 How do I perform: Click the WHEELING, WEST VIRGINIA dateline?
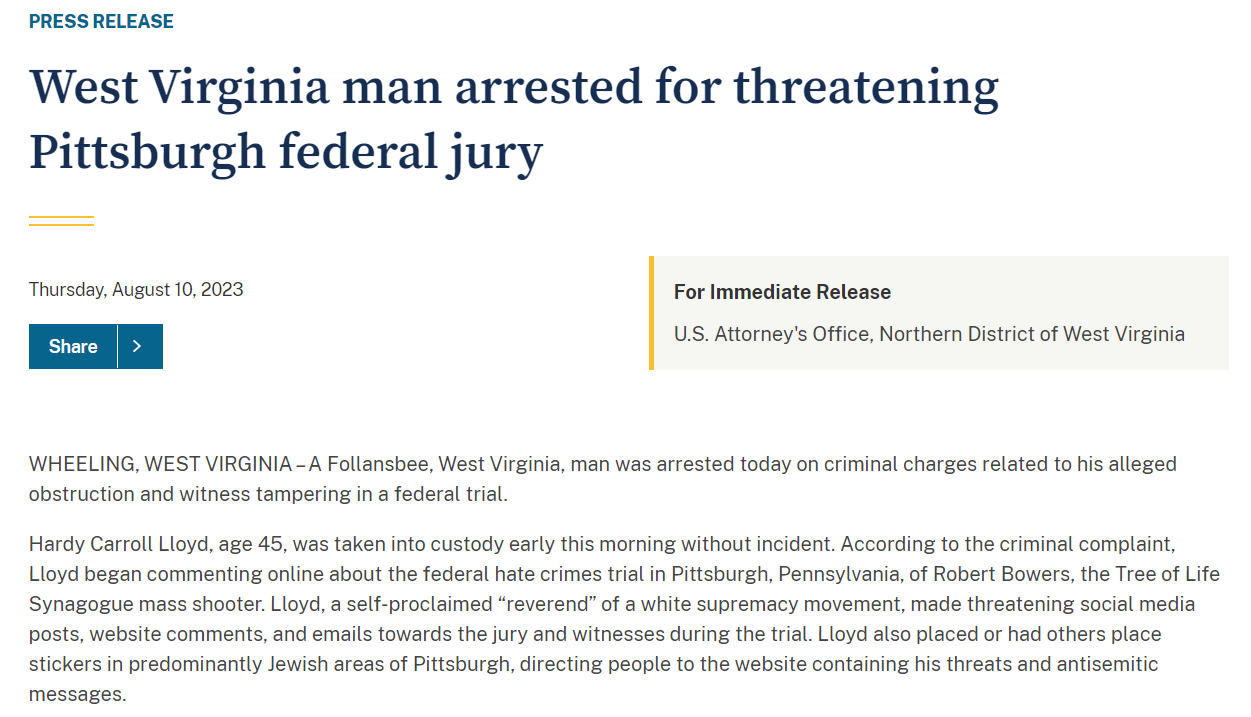(160, 464)
